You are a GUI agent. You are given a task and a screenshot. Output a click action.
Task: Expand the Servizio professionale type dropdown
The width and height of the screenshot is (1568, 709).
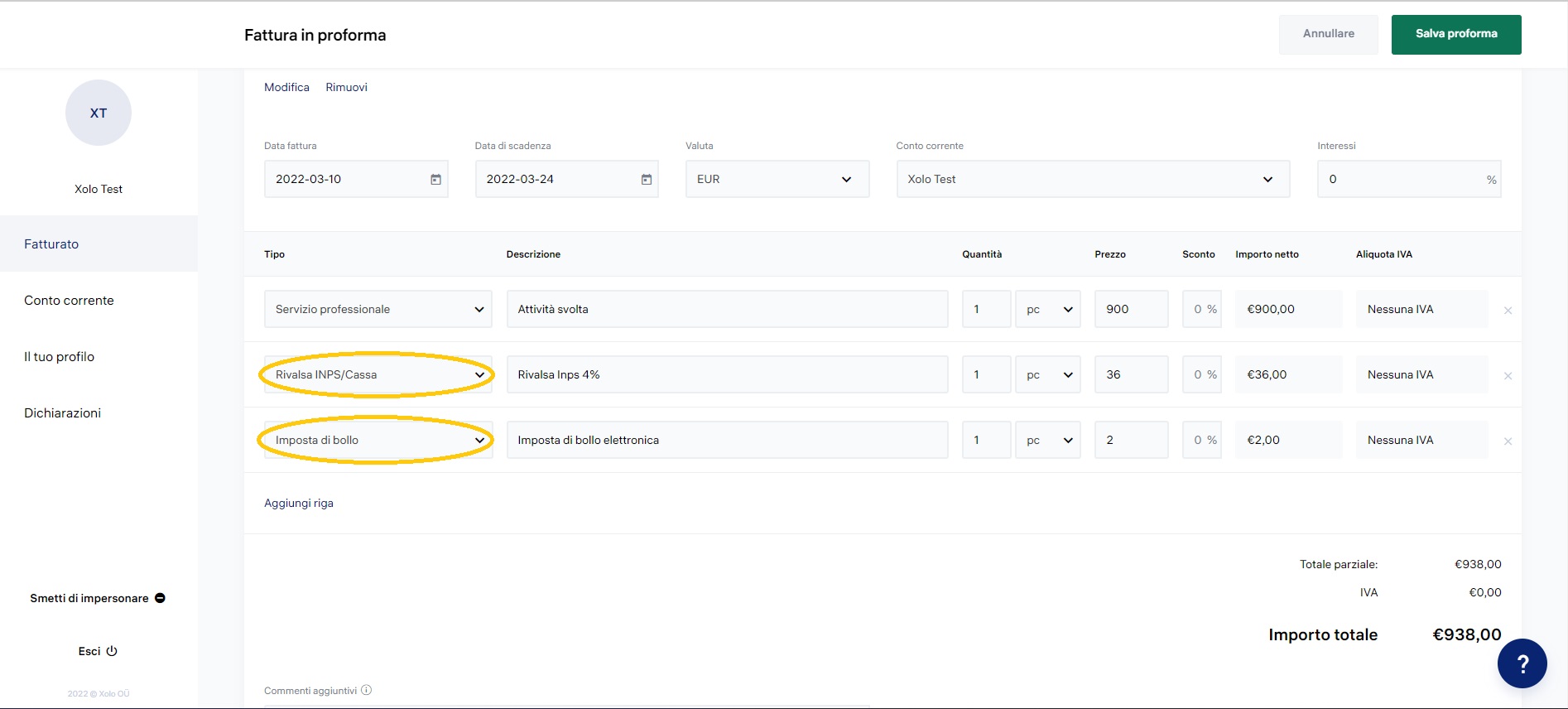378,309
